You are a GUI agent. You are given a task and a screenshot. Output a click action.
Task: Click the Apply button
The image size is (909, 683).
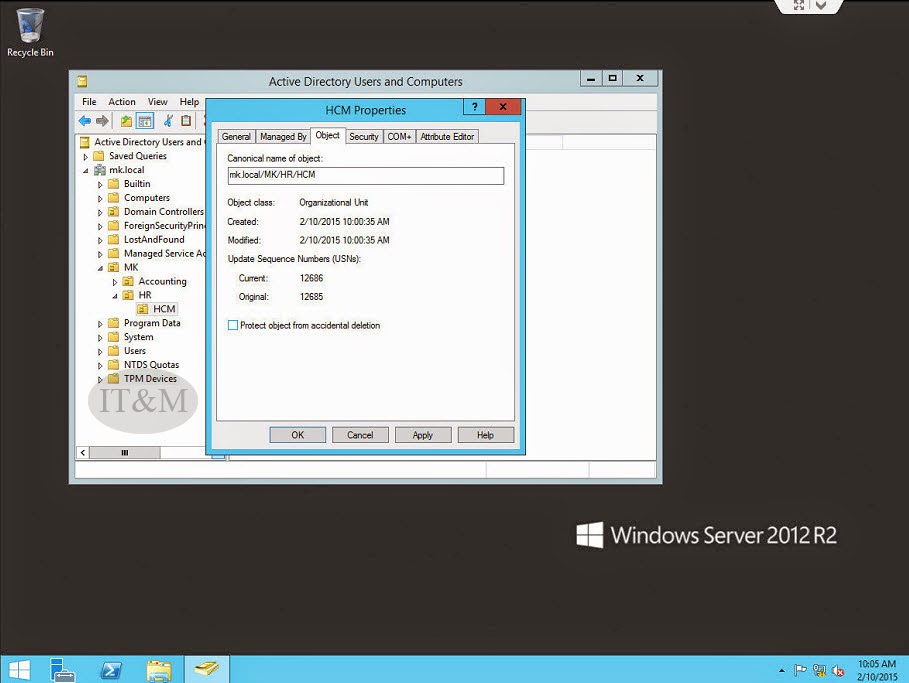point(423,434)
